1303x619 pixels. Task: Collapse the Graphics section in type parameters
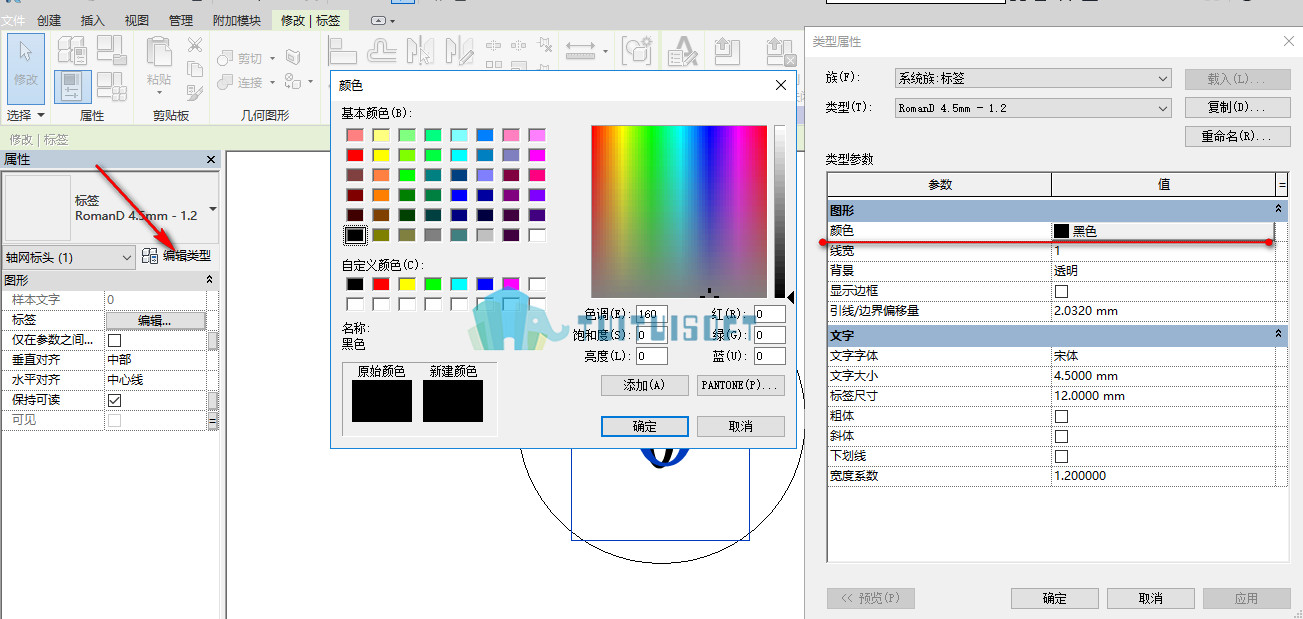[x=1277, y=210]
